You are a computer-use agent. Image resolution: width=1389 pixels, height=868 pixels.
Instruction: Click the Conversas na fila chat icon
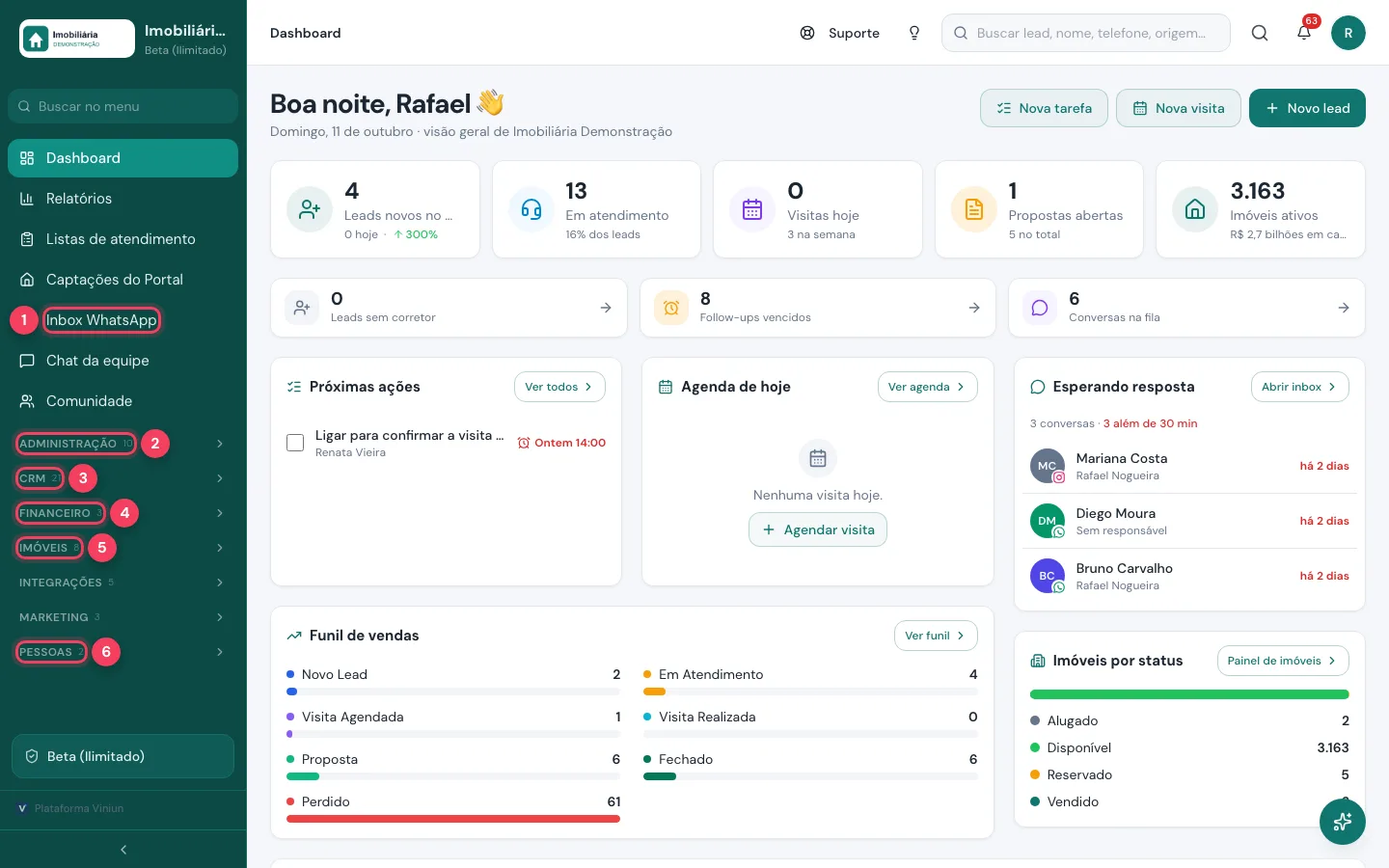point(1040,308)
